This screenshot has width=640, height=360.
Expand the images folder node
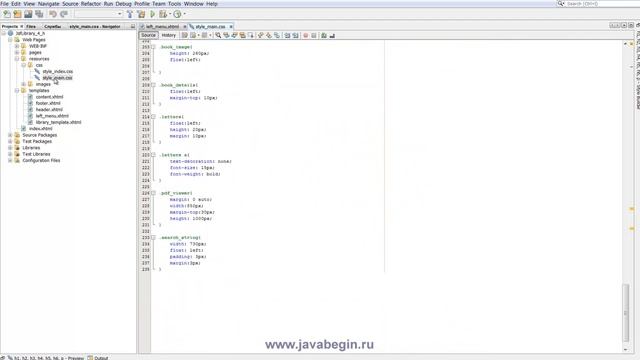tap(23, 84)
